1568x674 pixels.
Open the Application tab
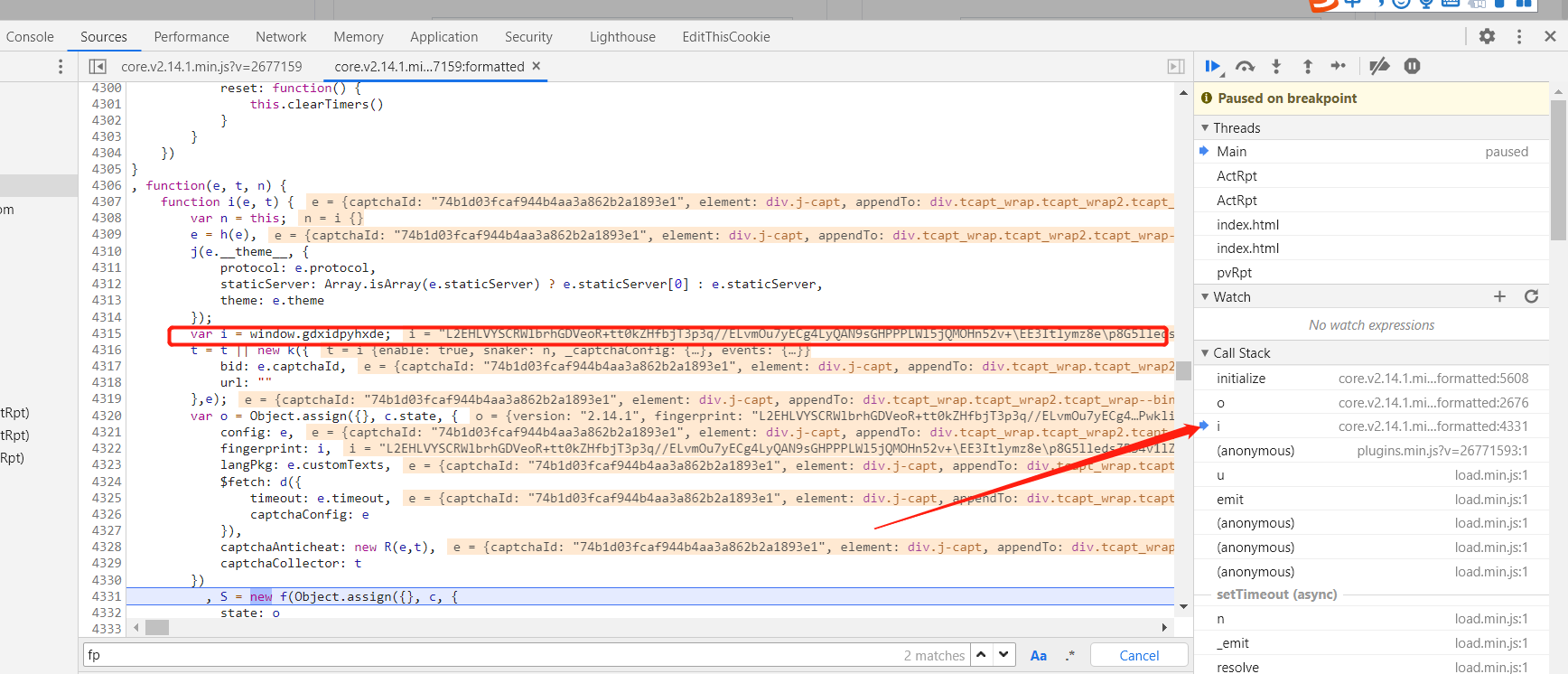pos(443,36)
